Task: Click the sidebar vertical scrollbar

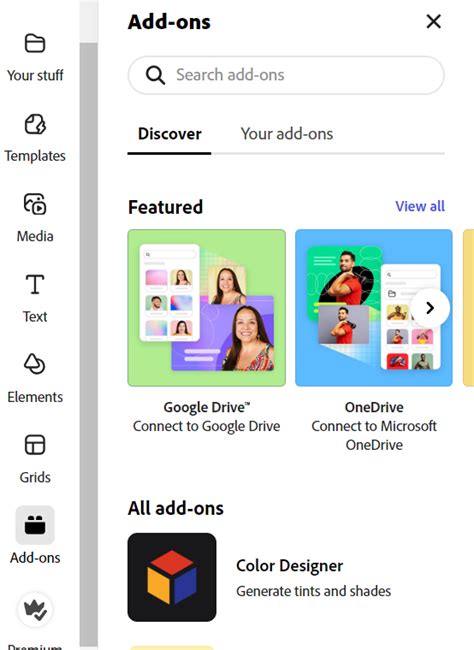Action: 89,343
